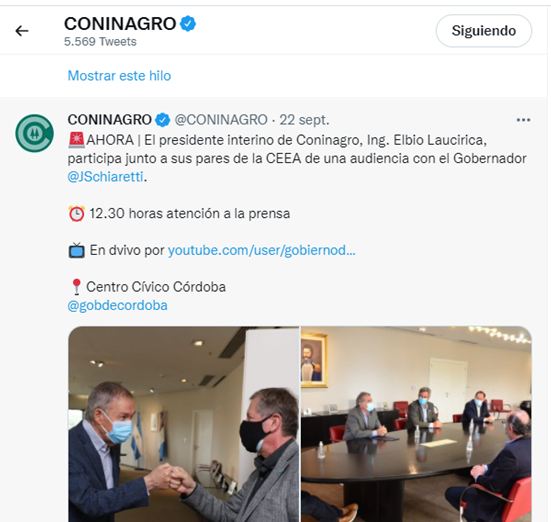
Task: Expand the three-dots tweet options menu
Action: [x=523, y=120]
